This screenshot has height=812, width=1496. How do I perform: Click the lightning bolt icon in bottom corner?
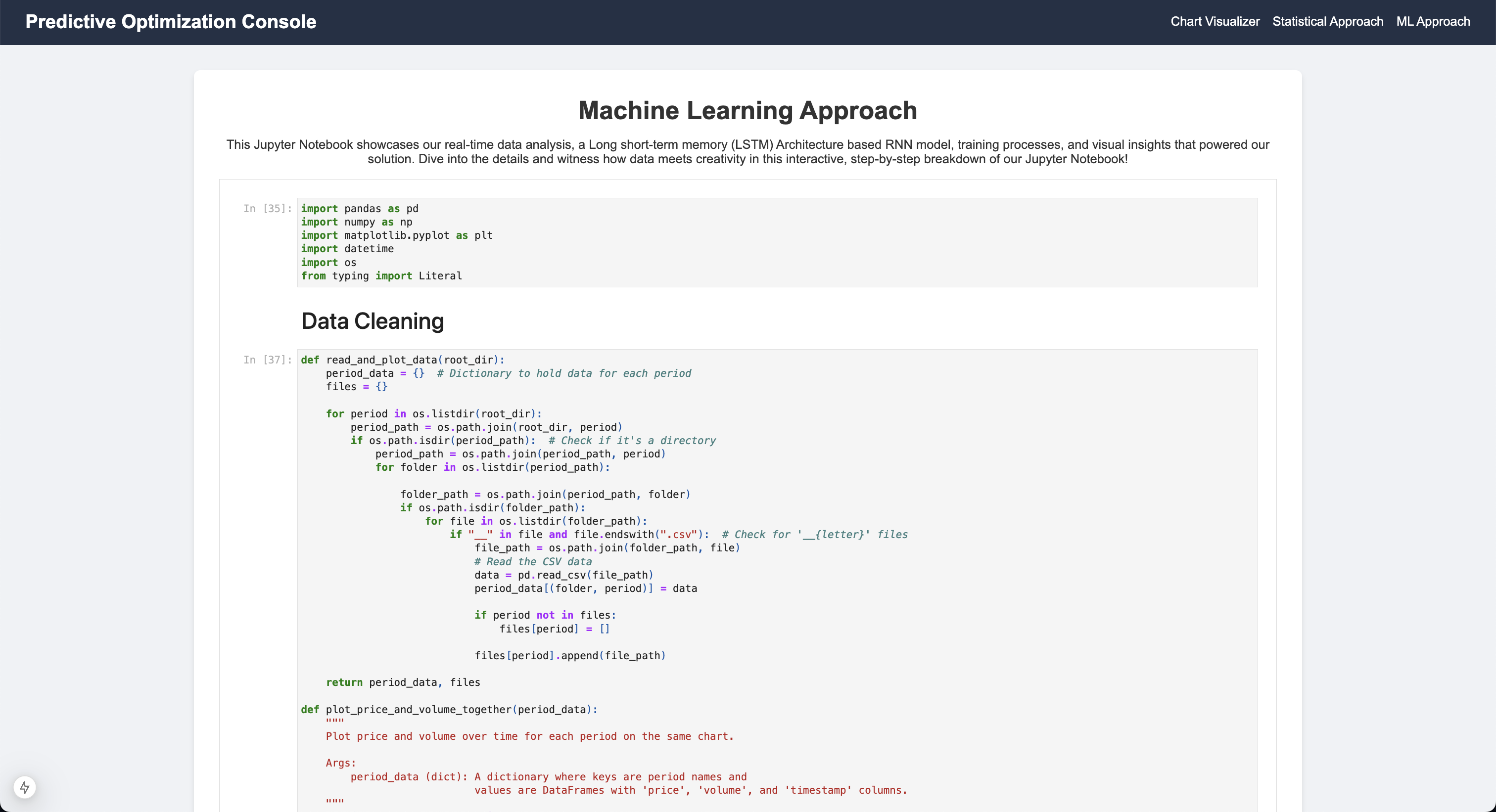click(x=24, y=787)
